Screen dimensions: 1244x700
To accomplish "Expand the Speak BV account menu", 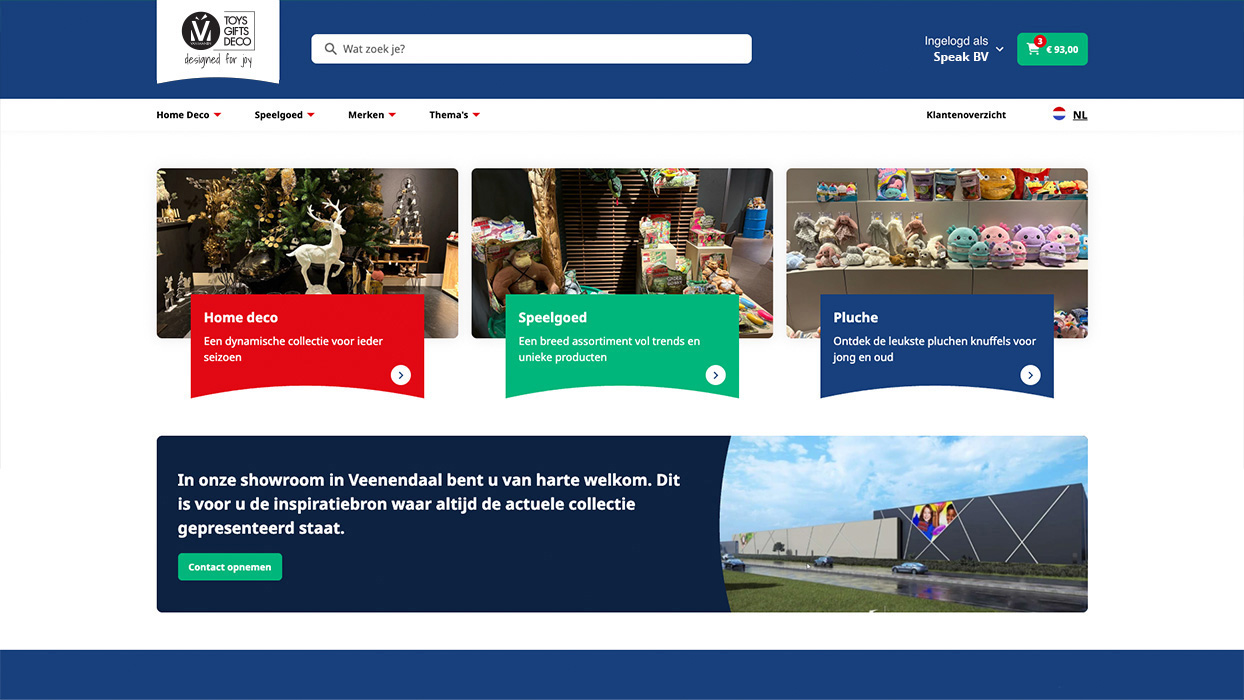I will (964, 49).
